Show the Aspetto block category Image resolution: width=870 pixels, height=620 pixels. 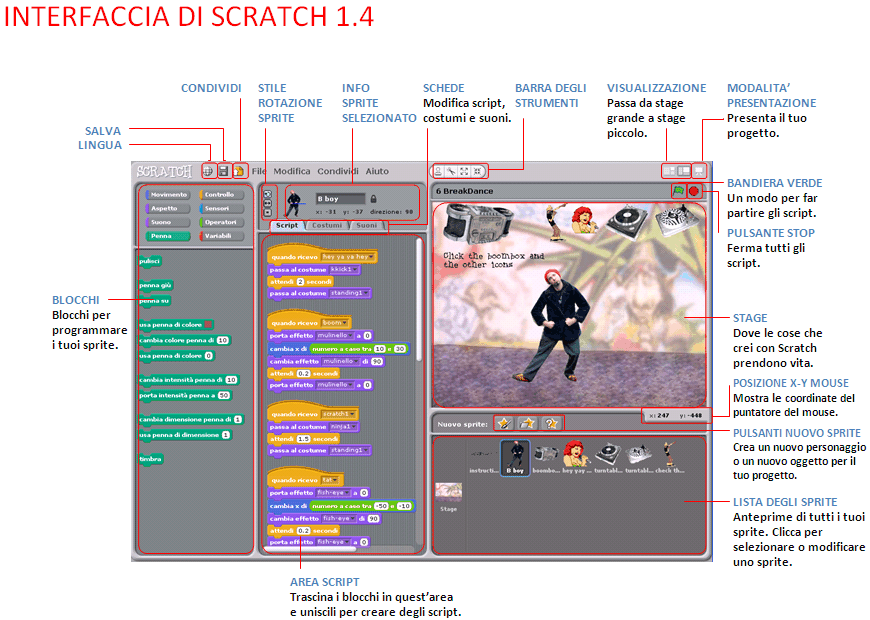point(168,209)
